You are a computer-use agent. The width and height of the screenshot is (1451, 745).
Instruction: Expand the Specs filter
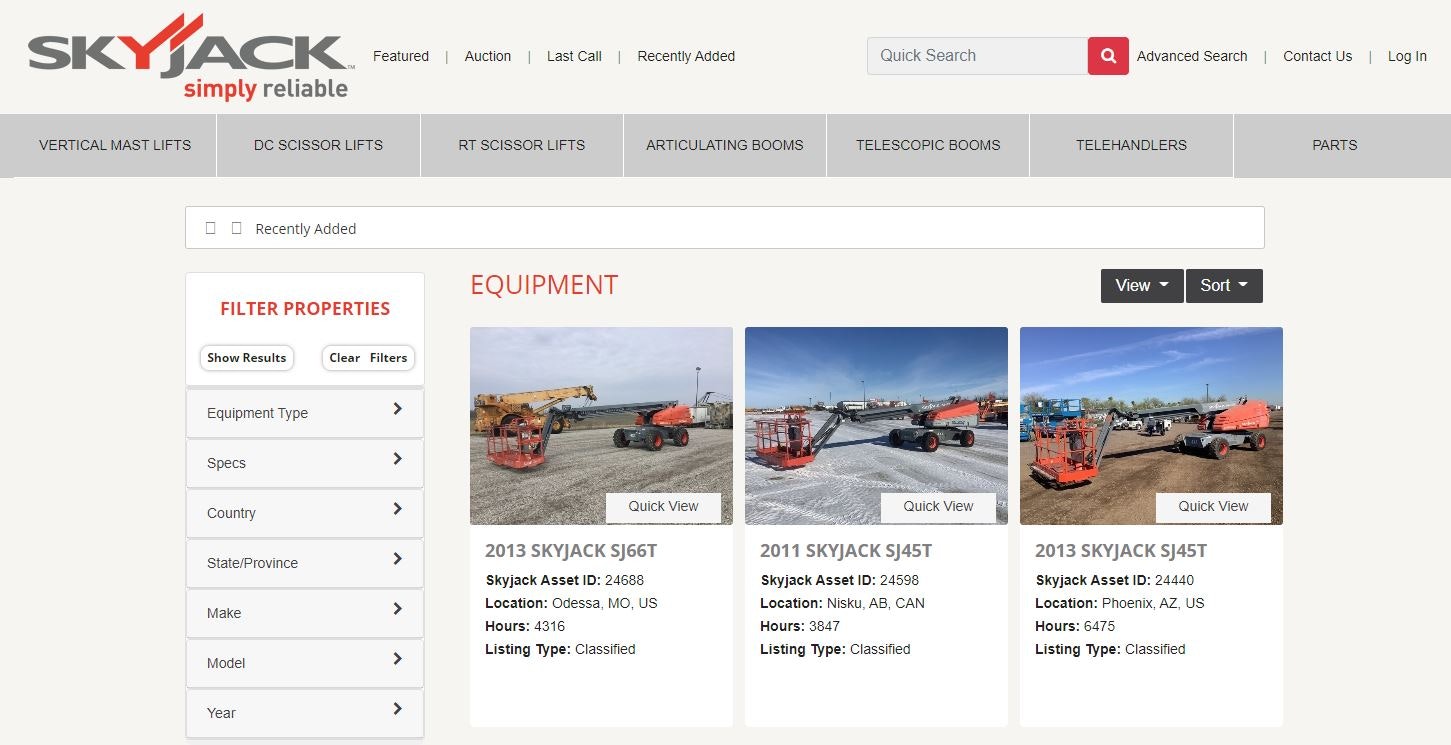tap(304, 462)
